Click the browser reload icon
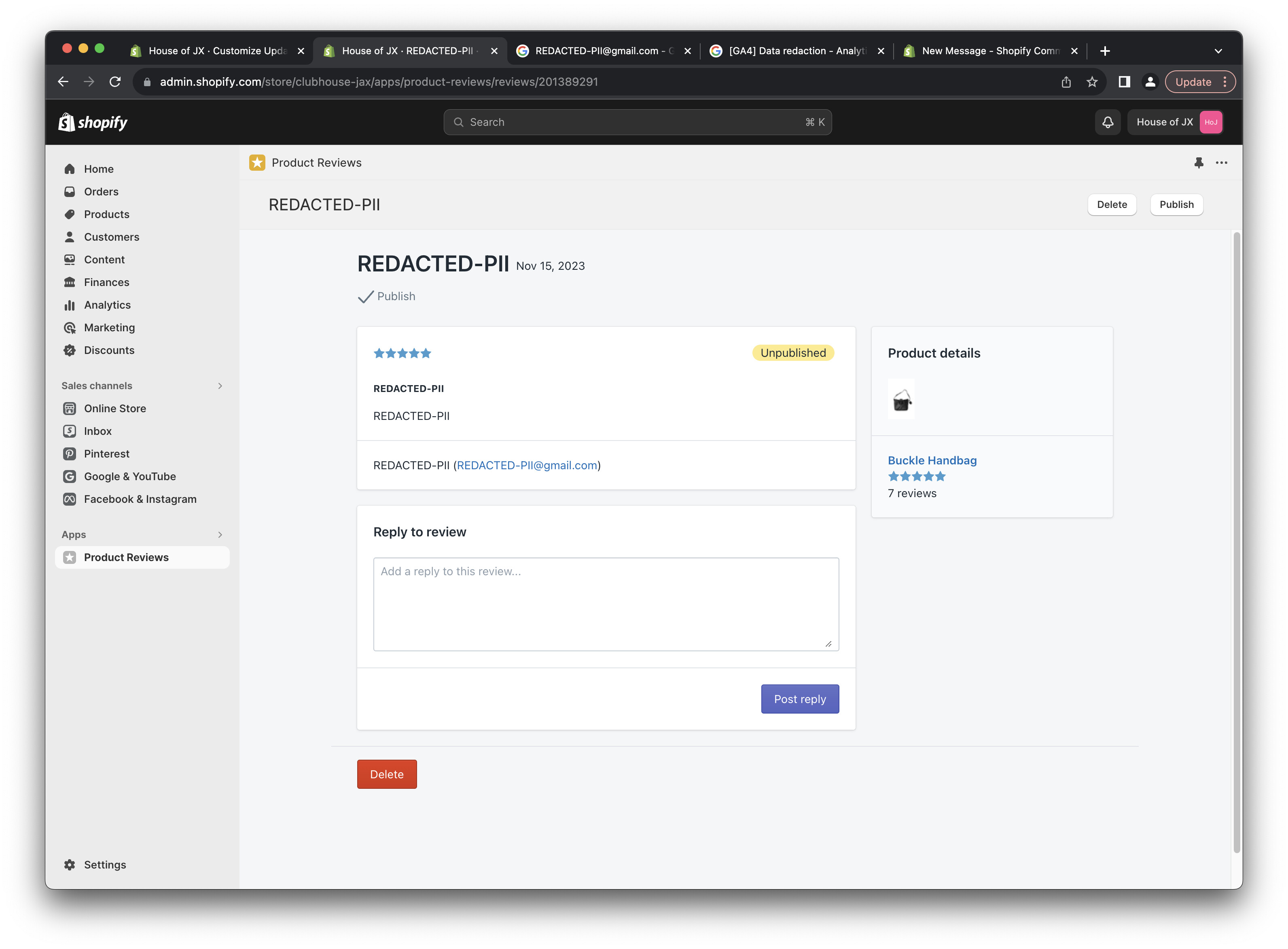The image size is (1288, 949). (x=115, y=82)
